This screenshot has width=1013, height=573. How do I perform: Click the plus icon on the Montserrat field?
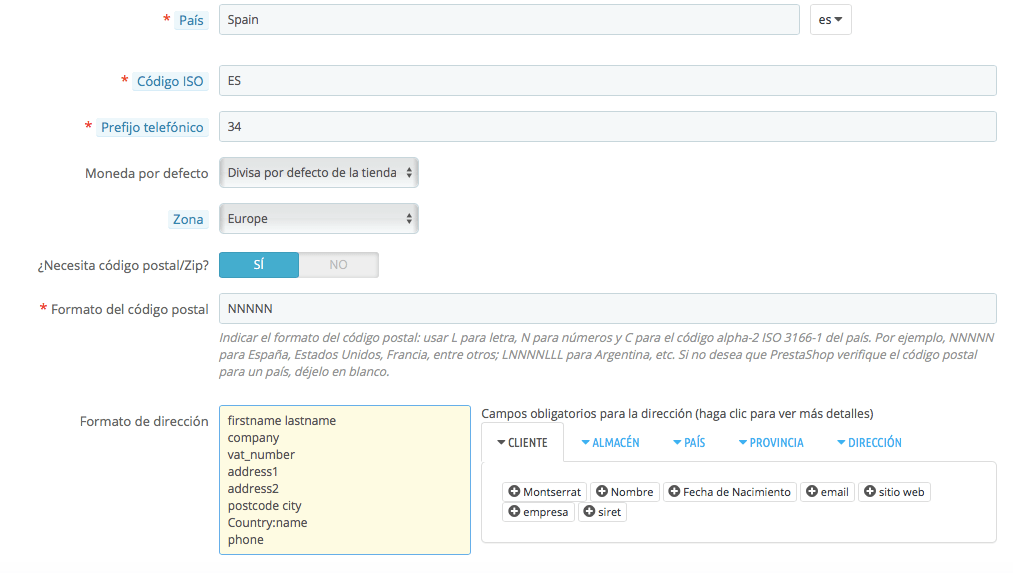click(x=514, y=492)
